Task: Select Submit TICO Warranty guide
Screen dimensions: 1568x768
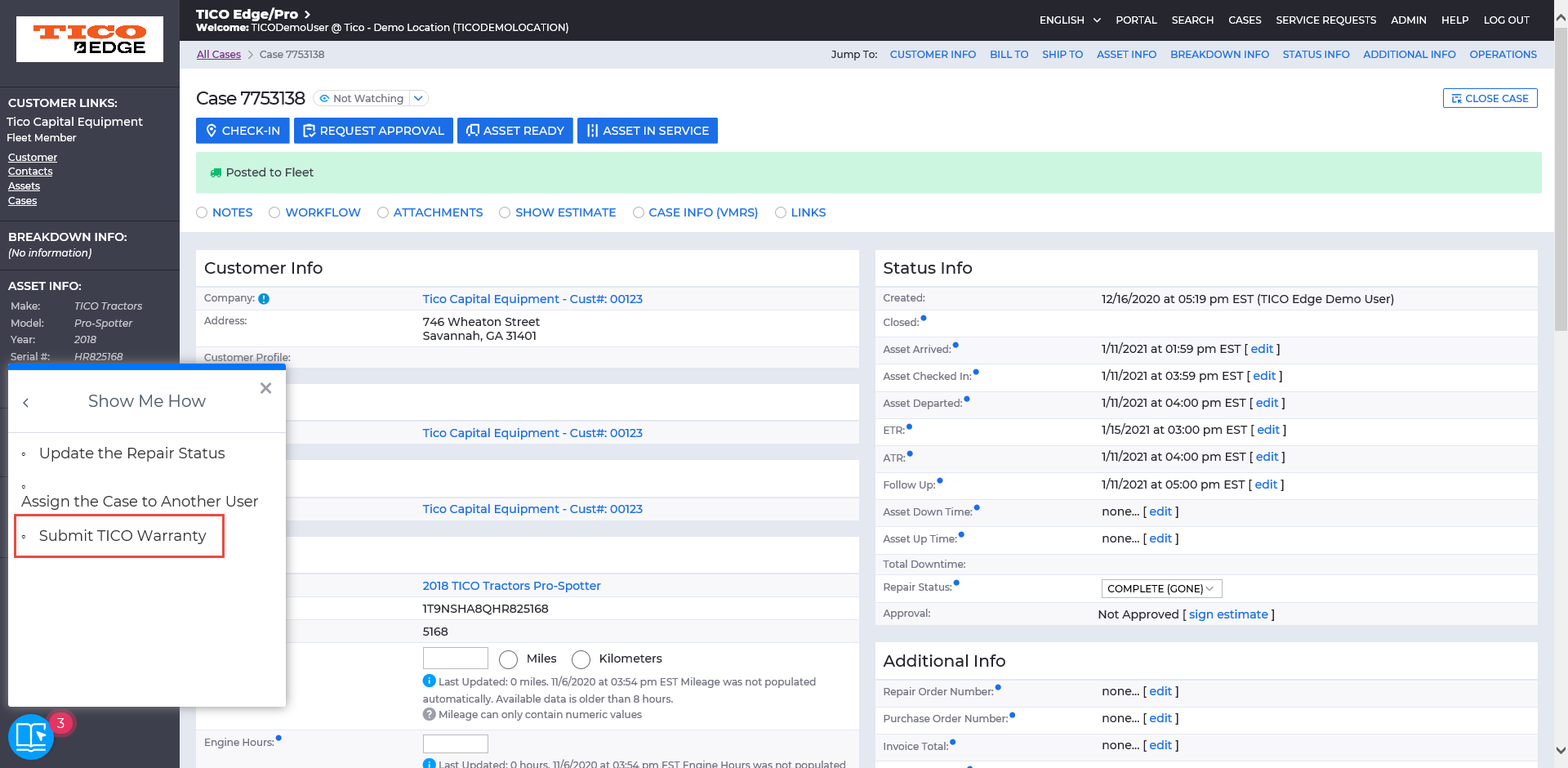Action: tap(122, 536)
